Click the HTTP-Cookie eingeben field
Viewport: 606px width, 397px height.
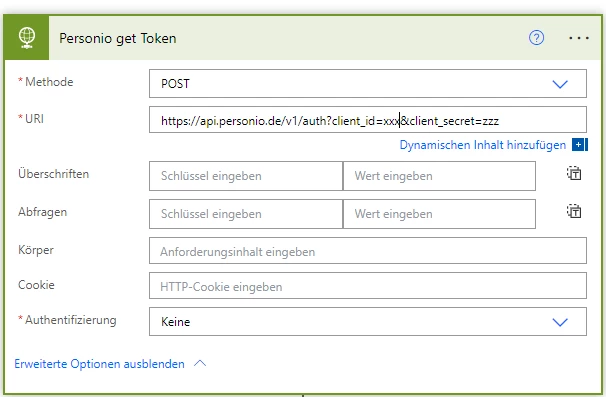368,286
